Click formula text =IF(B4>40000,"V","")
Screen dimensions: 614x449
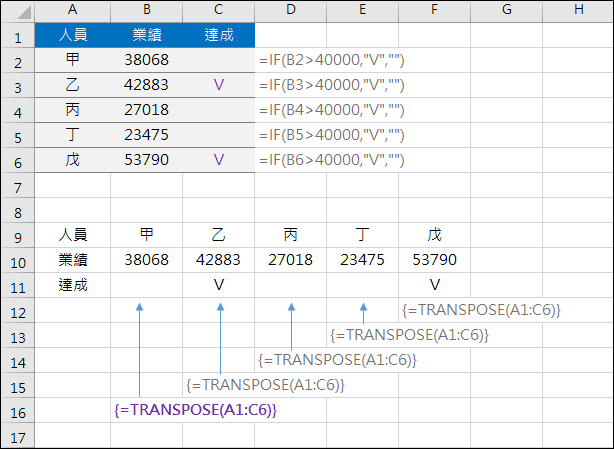click(x=331, y=110)
